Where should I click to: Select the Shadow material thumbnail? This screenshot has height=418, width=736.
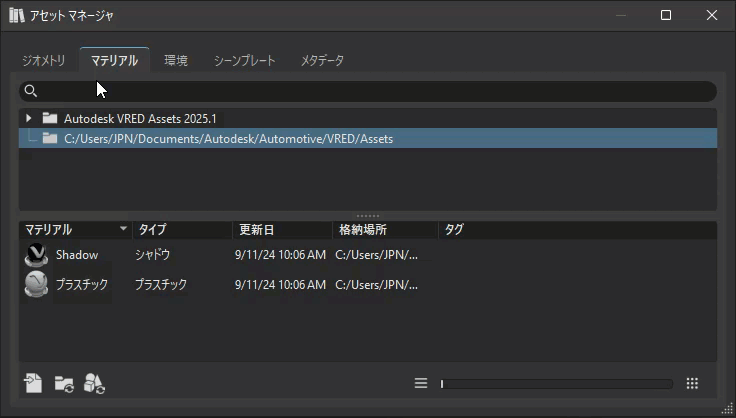coord(36,255)
